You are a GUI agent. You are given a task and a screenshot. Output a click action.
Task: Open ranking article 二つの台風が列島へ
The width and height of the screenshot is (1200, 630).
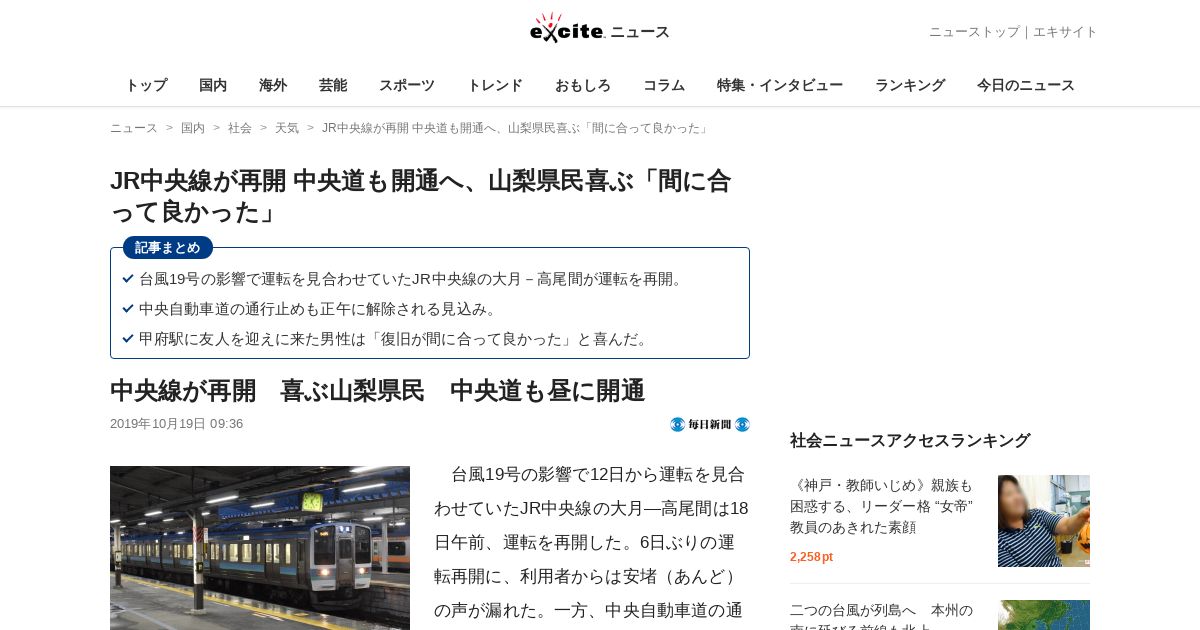882,615
